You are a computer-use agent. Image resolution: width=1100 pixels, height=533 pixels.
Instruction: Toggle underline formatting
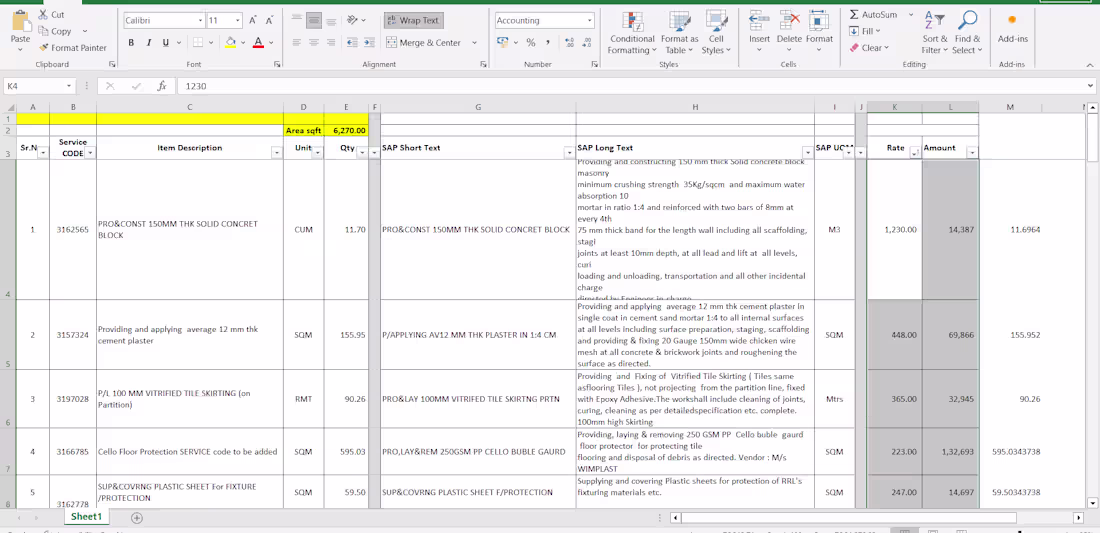coord(166,43)
